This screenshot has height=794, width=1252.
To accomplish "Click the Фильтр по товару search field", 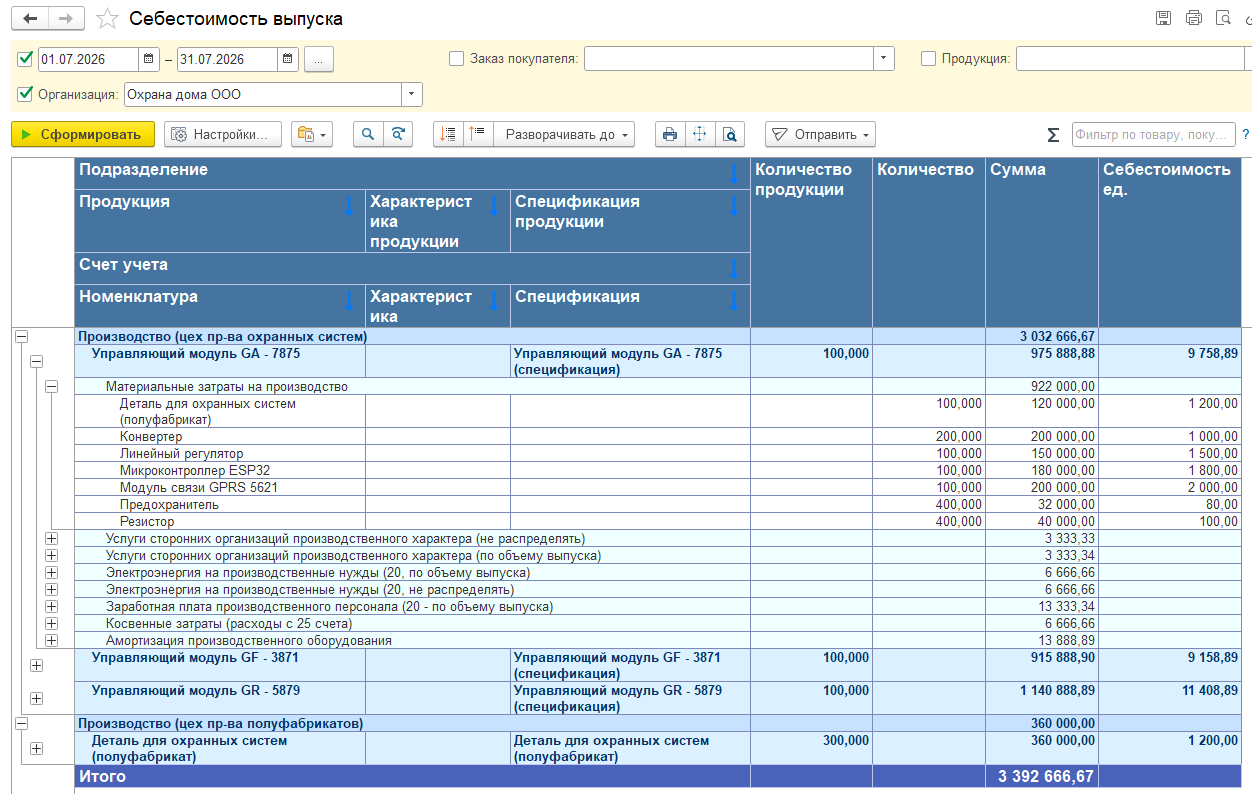I will (x=1153, y=134).
